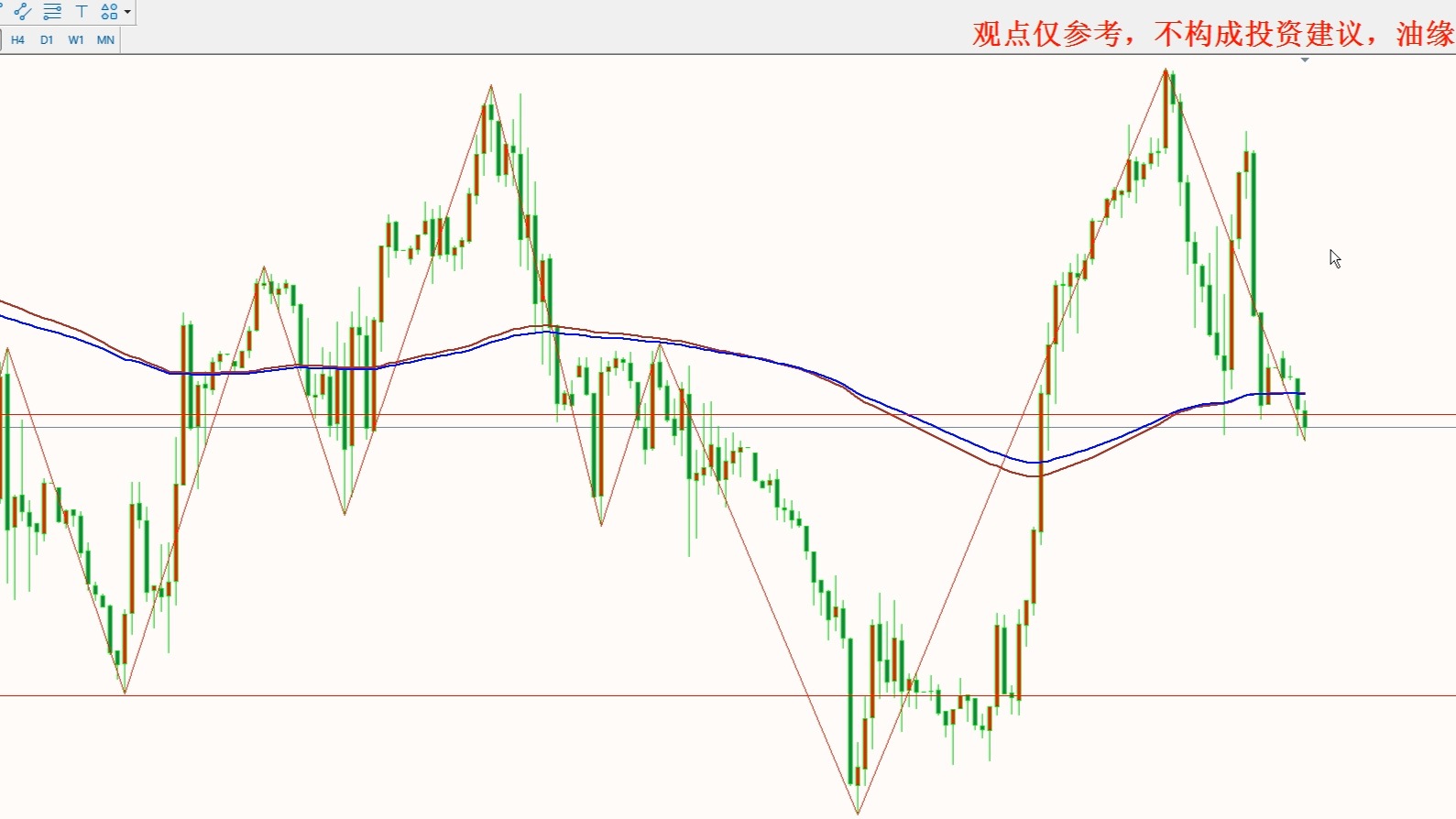Select the Text label tool
Viewport: 1456px width, 819px height.
click(82, 12)
